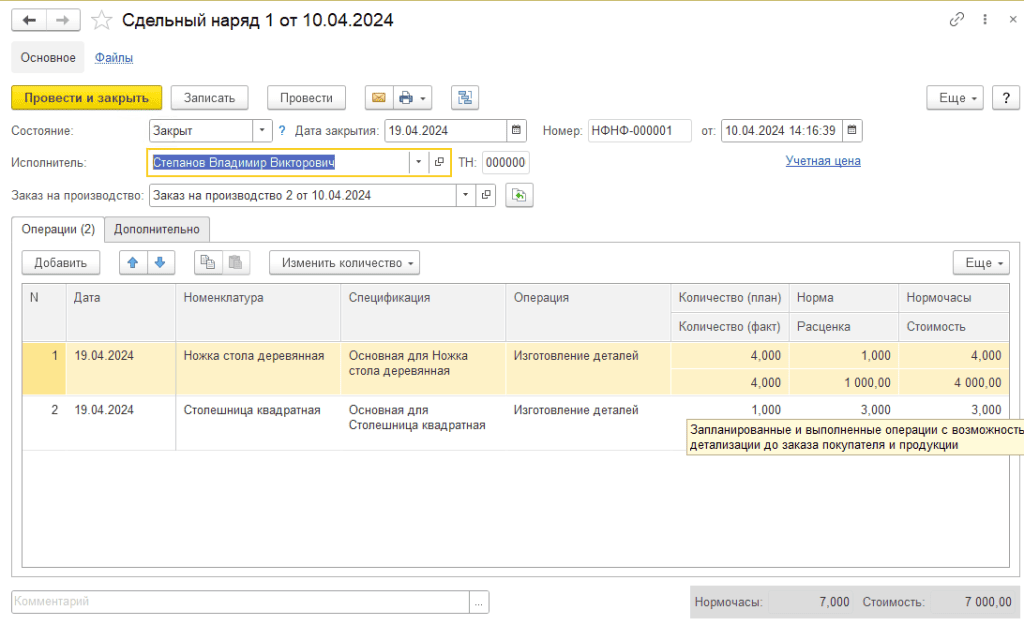The height and width of the screenshot is (625, 1024).
Task: Click Расценка value 1 000,00
Action: (x=844, y=383)
